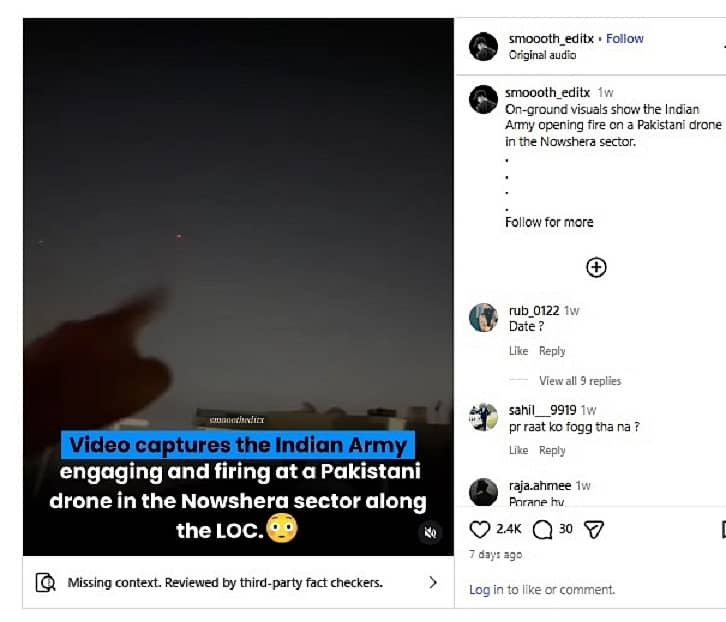Like the post with heart icon
This screenshot has width=726, height=622.
point(480,529)
